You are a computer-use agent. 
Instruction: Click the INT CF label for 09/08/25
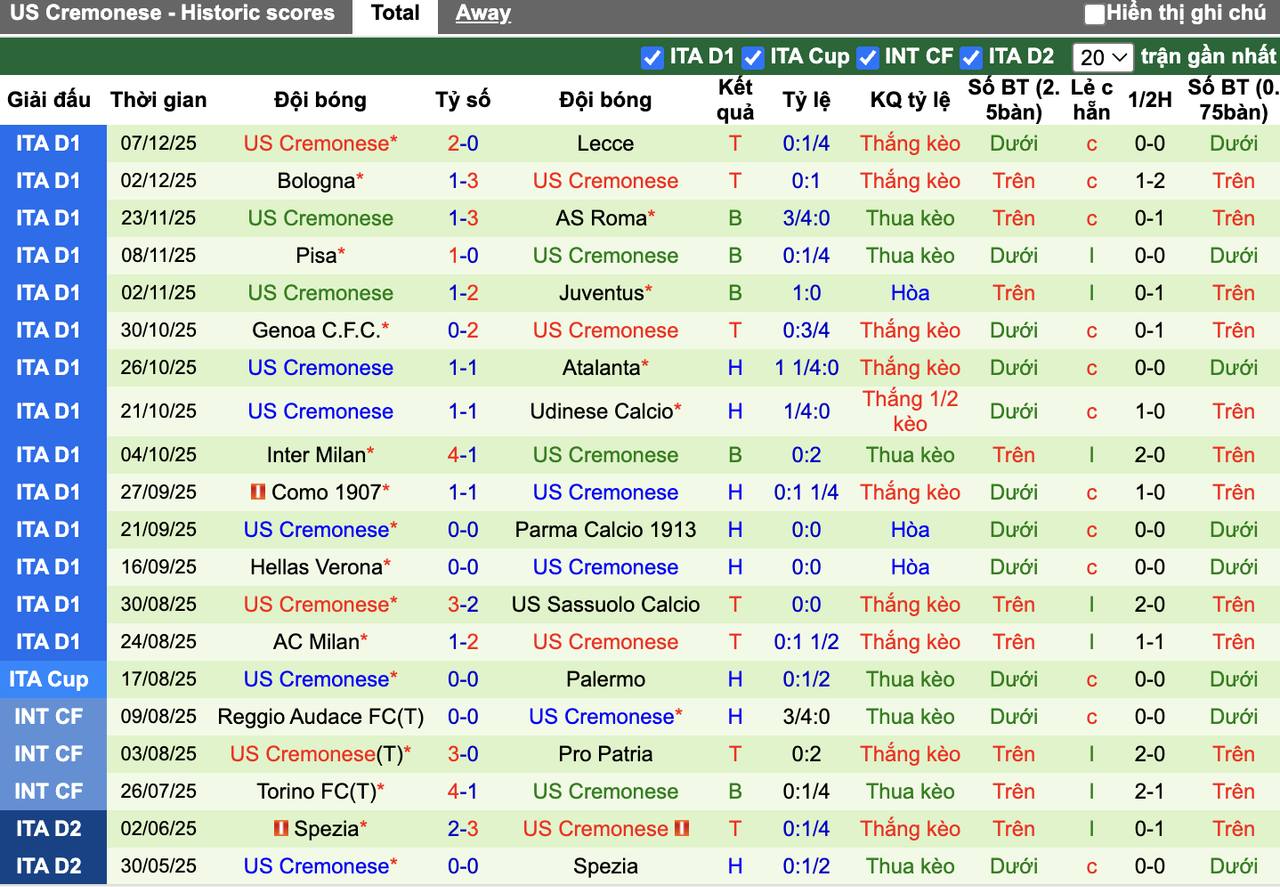coord(48,717)
